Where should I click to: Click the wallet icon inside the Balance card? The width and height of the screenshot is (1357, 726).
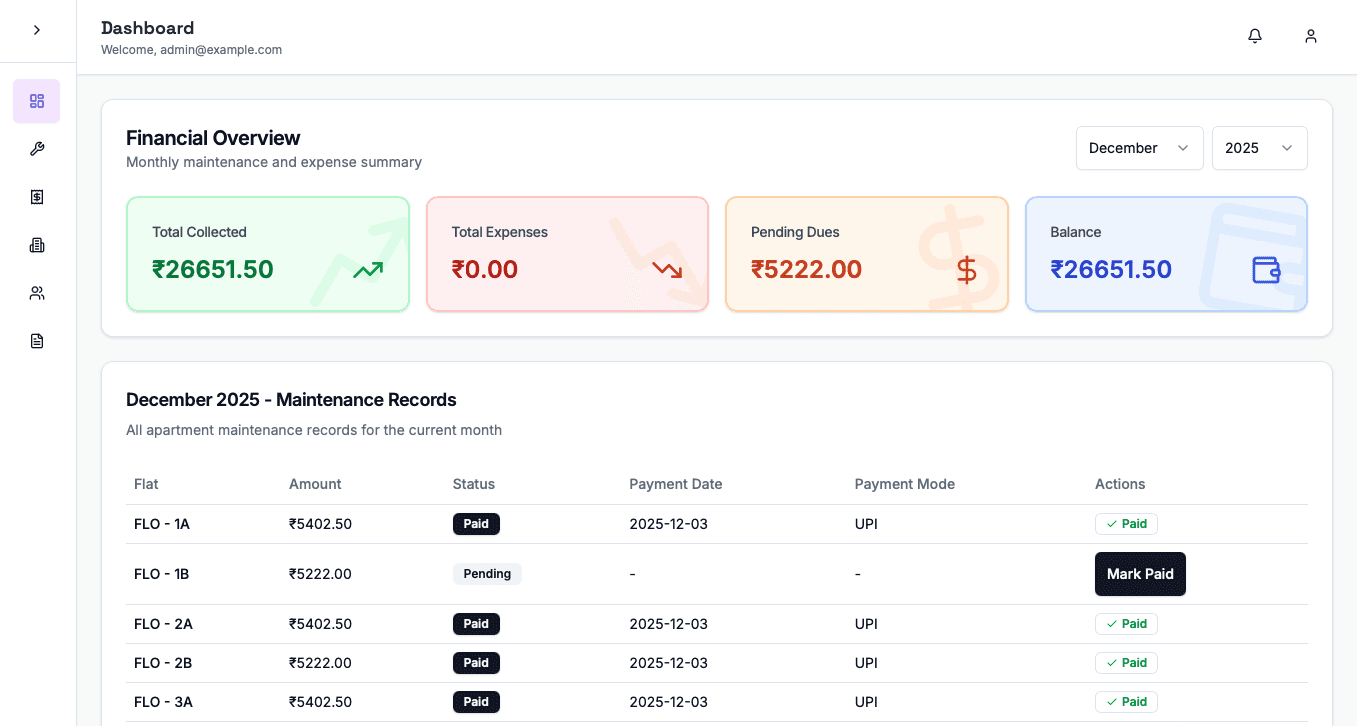pos(1266,269)
